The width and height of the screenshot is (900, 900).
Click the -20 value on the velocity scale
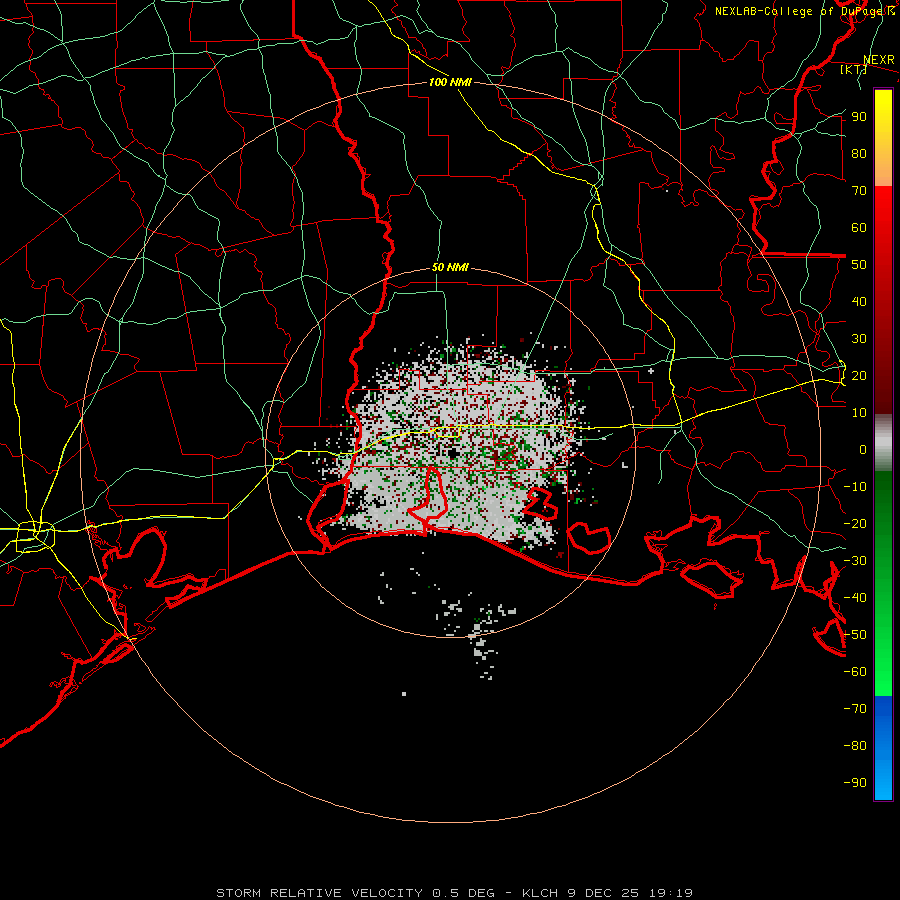coord(855,523)
